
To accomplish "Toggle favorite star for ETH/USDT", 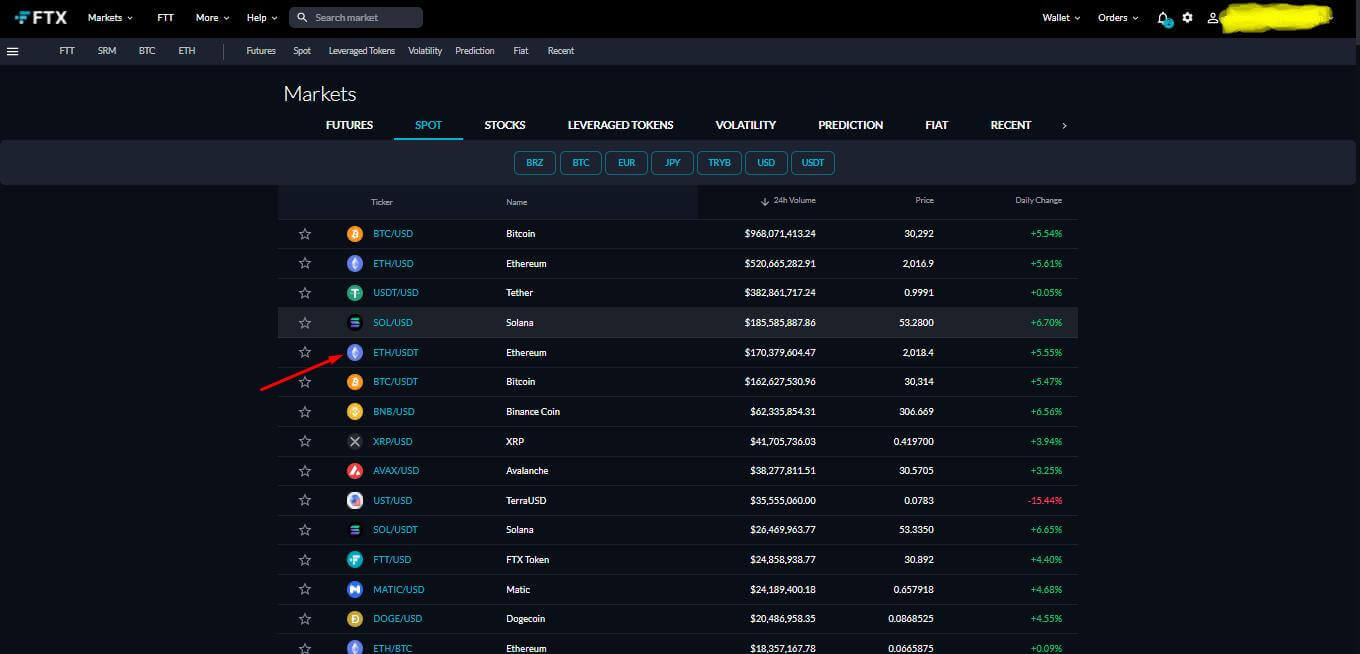I will click(x=305, y=352).
